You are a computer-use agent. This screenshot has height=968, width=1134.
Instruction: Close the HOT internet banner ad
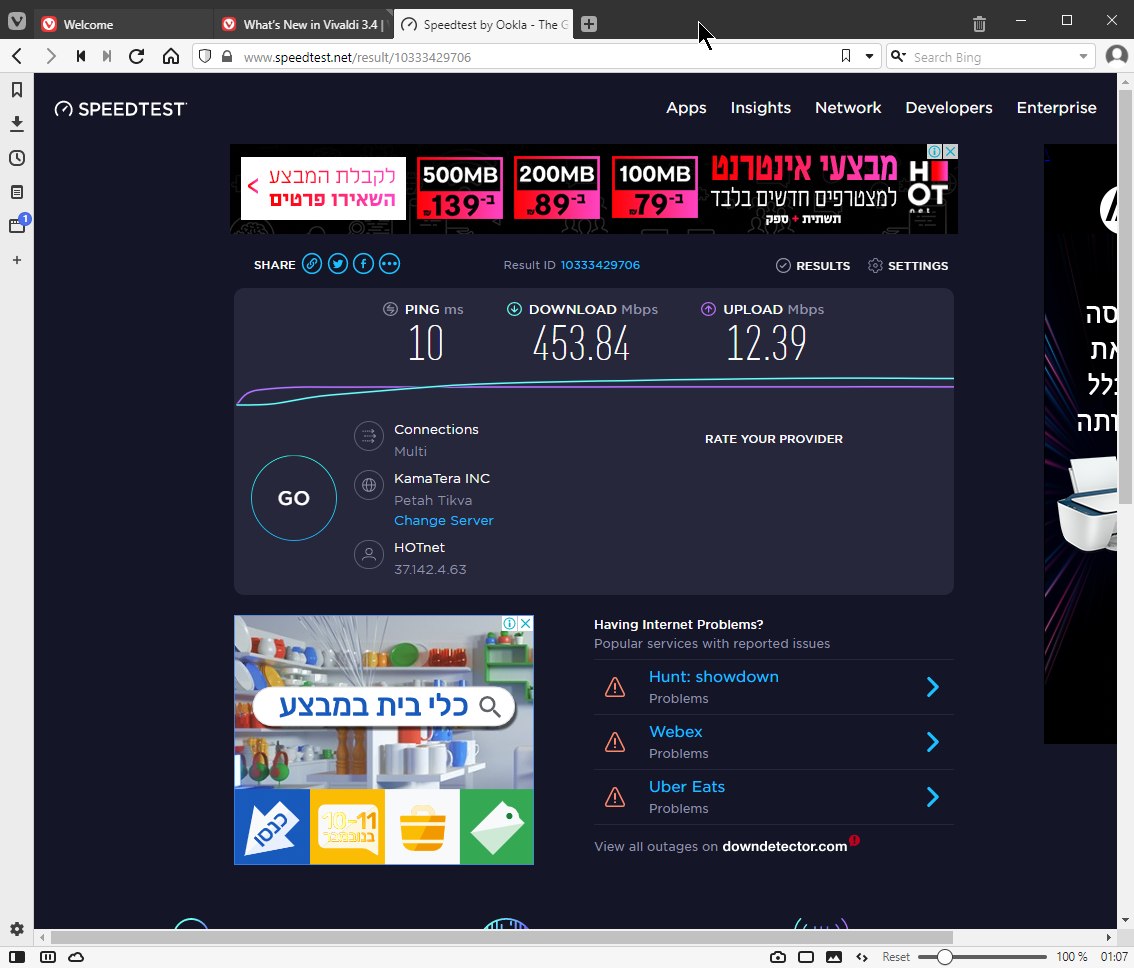pyautogui.click(x=950, y=151)
